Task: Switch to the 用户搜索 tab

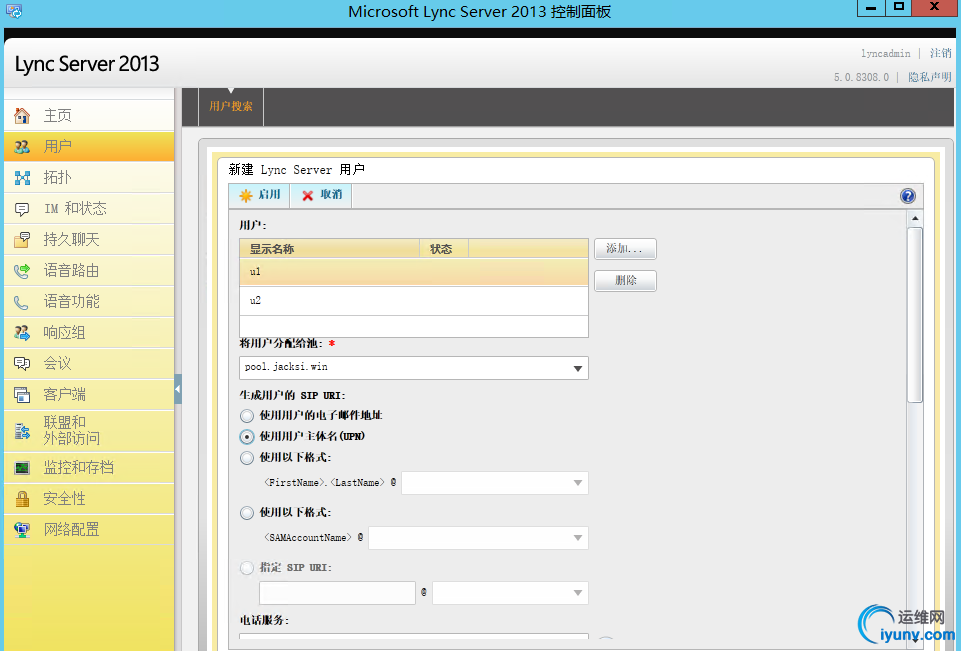Action: point(231,107)
